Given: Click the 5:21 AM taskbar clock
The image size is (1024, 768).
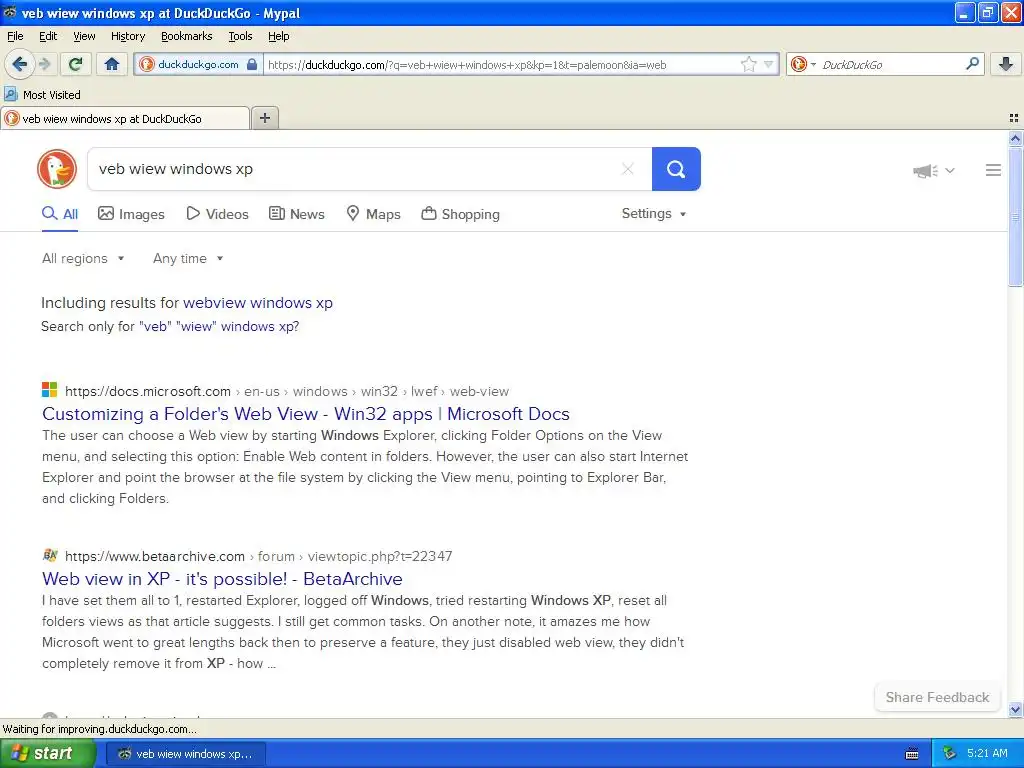Looking at the screenshot, I should [x=987, y=753].
